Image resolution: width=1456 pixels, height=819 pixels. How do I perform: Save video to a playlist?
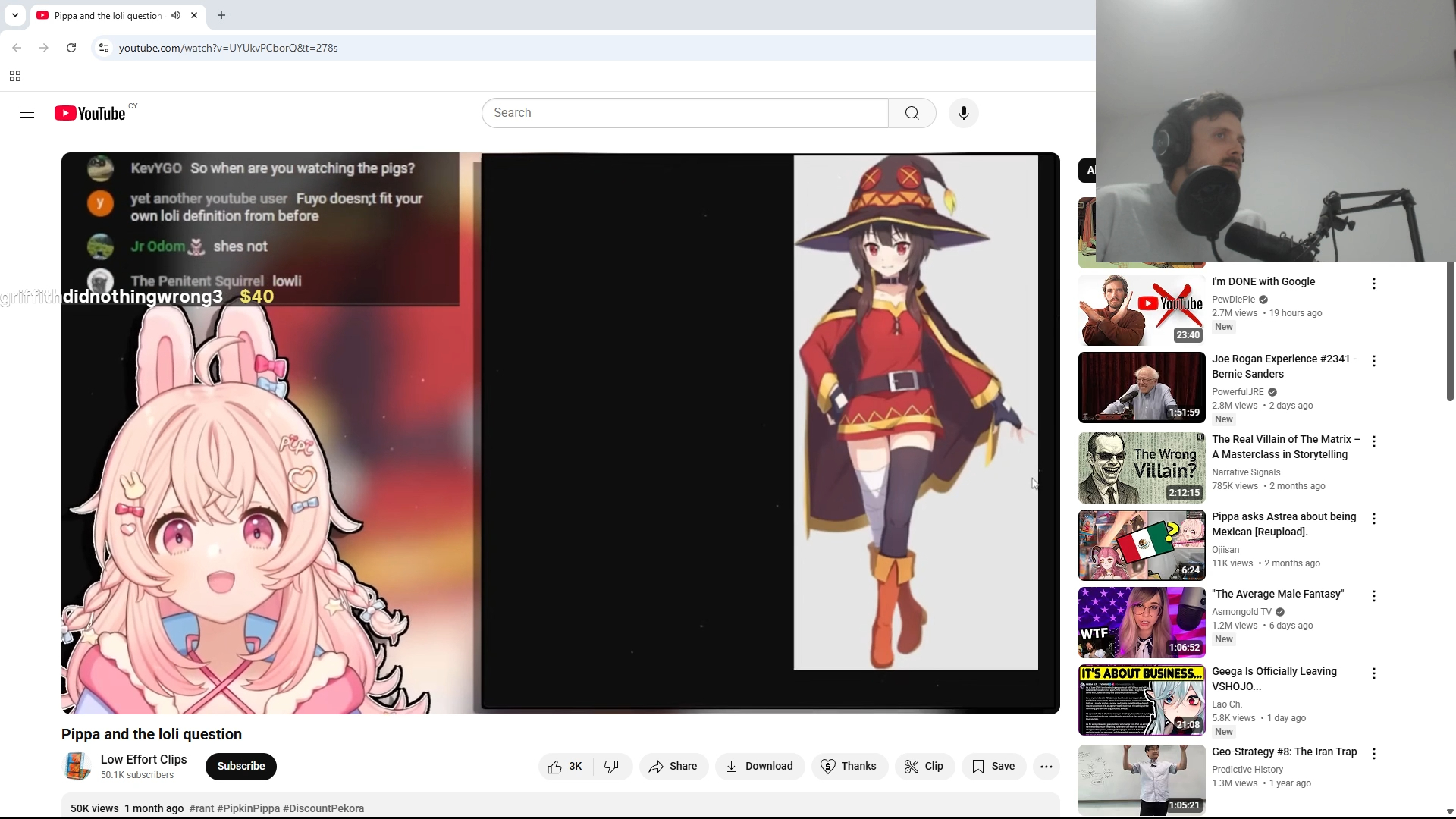[993, 767]
